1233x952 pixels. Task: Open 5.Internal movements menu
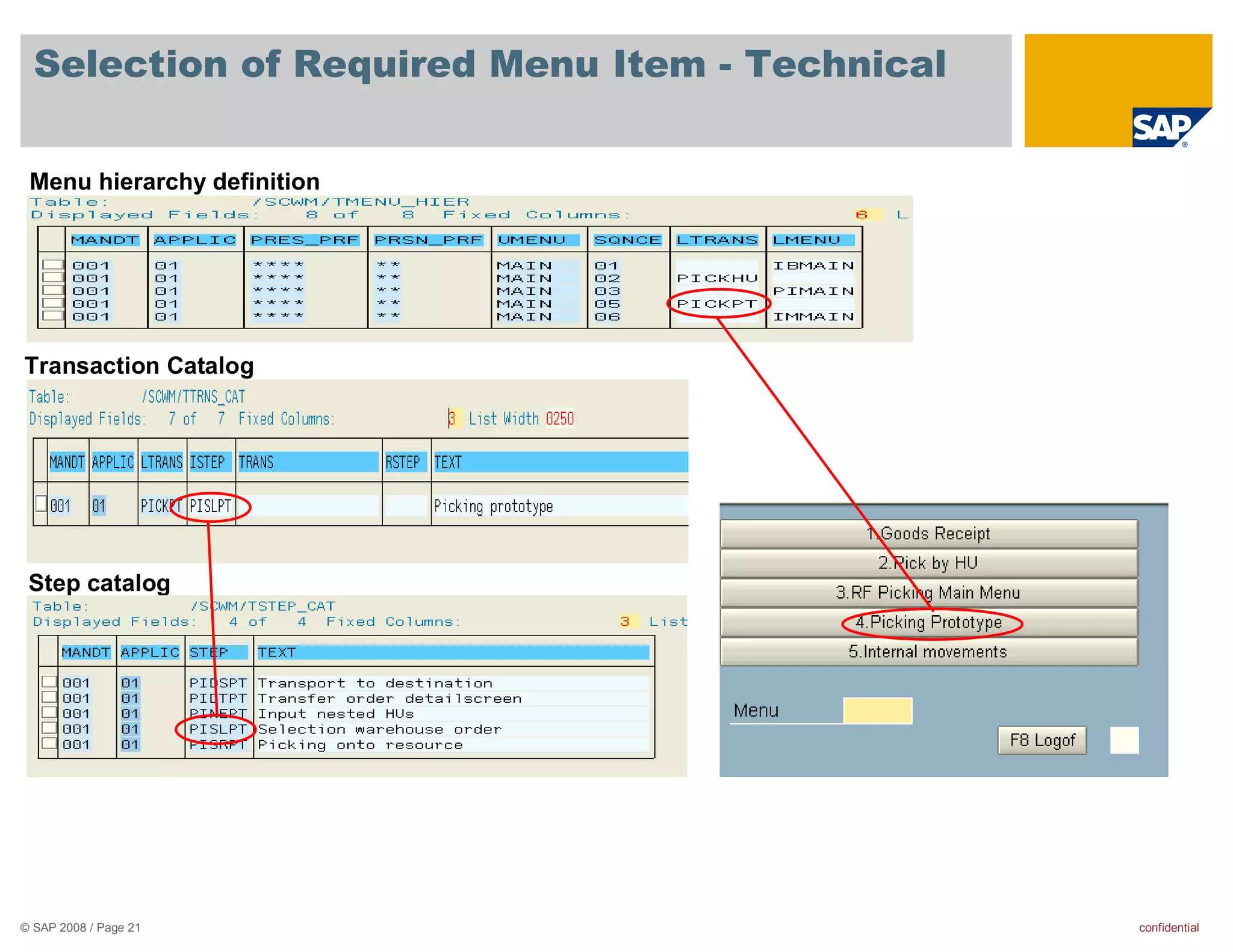click(928, 652)
